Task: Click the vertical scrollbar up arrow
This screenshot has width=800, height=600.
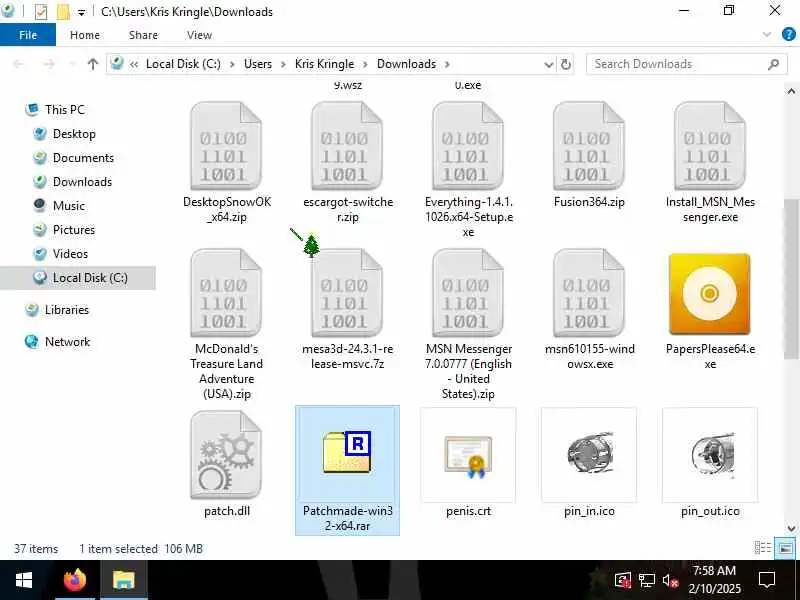Action: pyautogui.click(x=791, y=91)
